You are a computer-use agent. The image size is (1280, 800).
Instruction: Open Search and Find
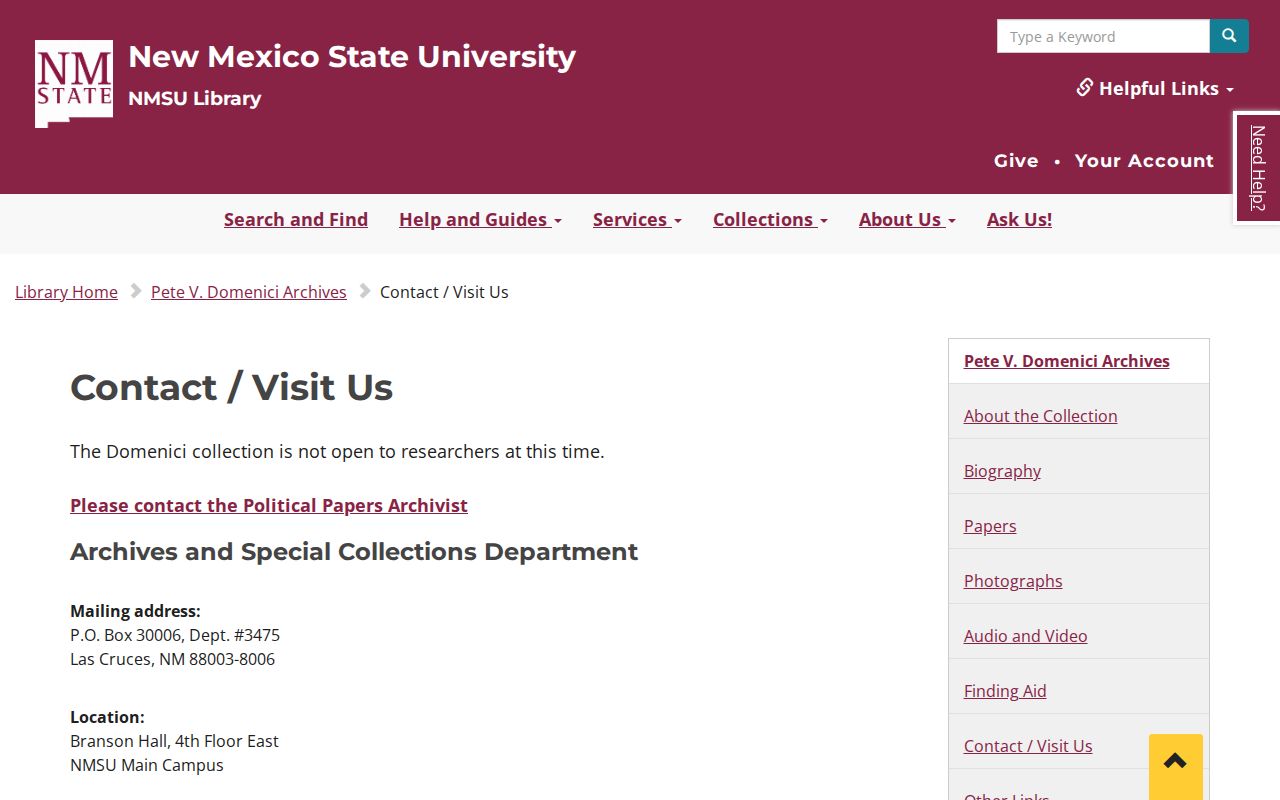tap(296, 219)
